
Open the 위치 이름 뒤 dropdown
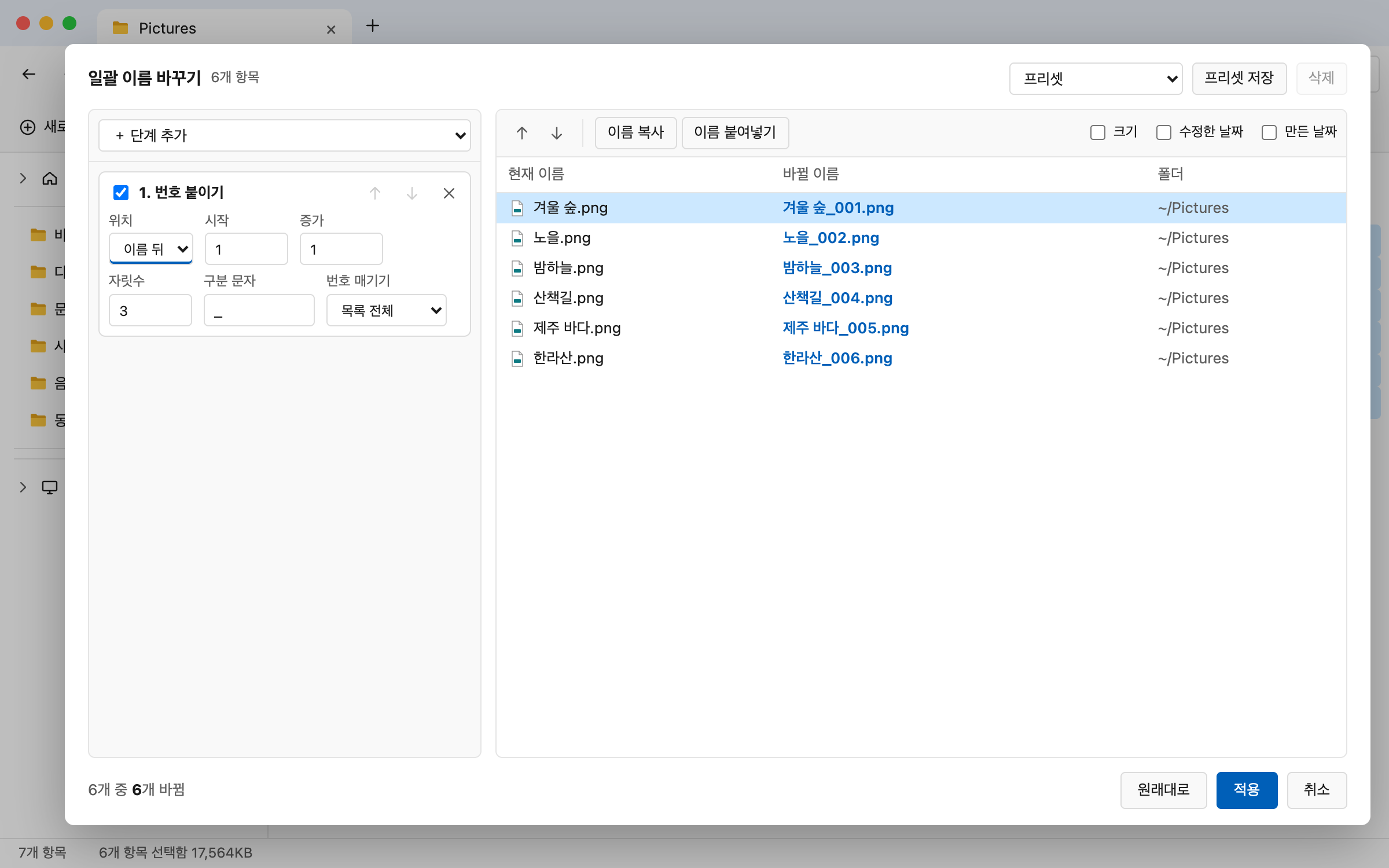tap(151, 249)
